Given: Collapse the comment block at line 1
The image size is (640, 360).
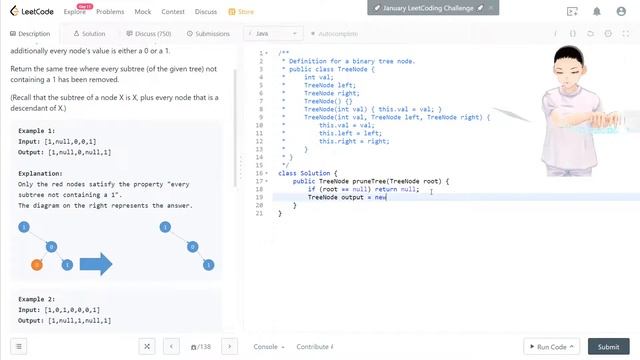Looking at the screenshot, I should pos(267,53).
